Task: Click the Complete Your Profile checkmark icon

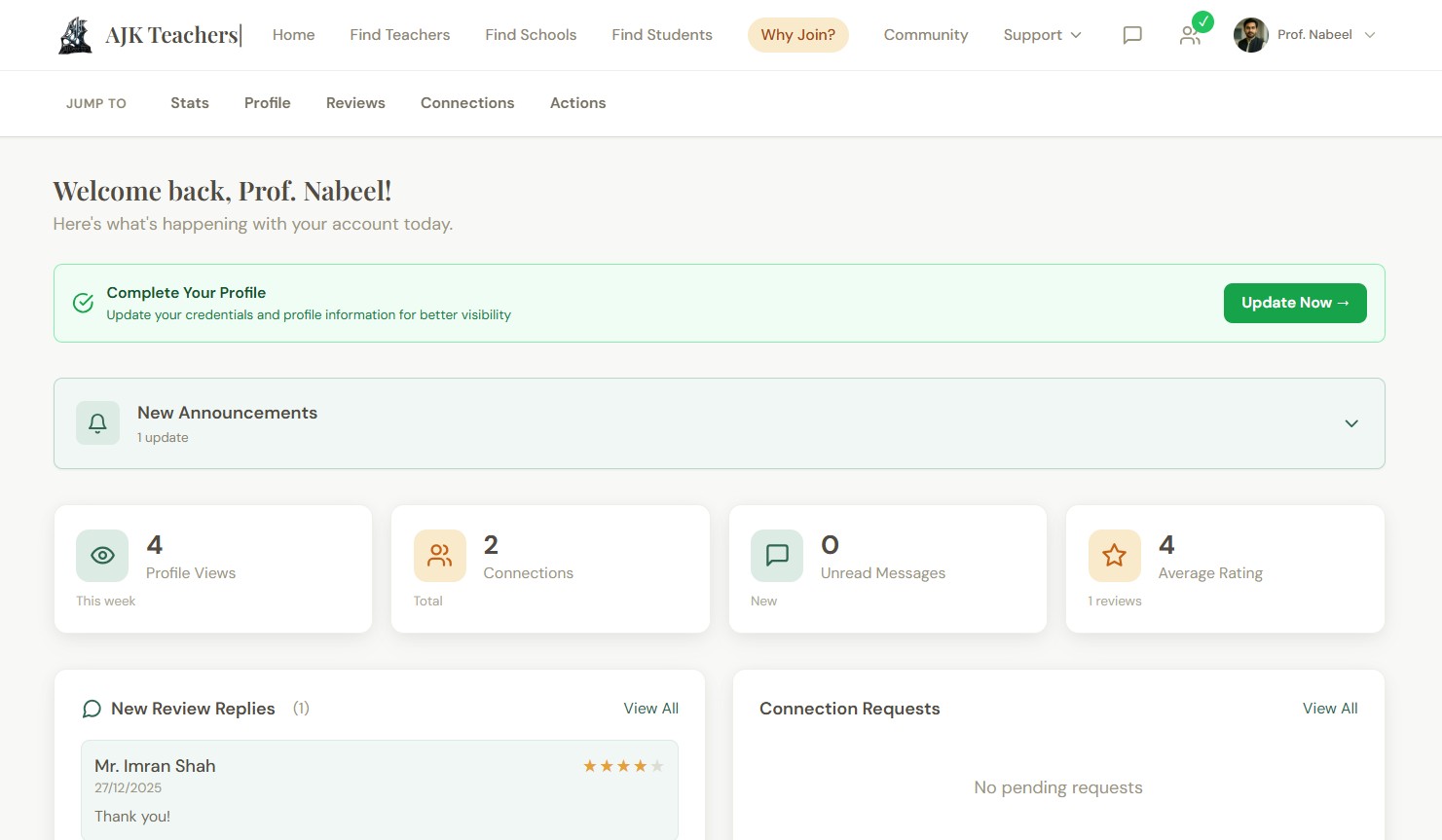Action: tap(84, 303)
